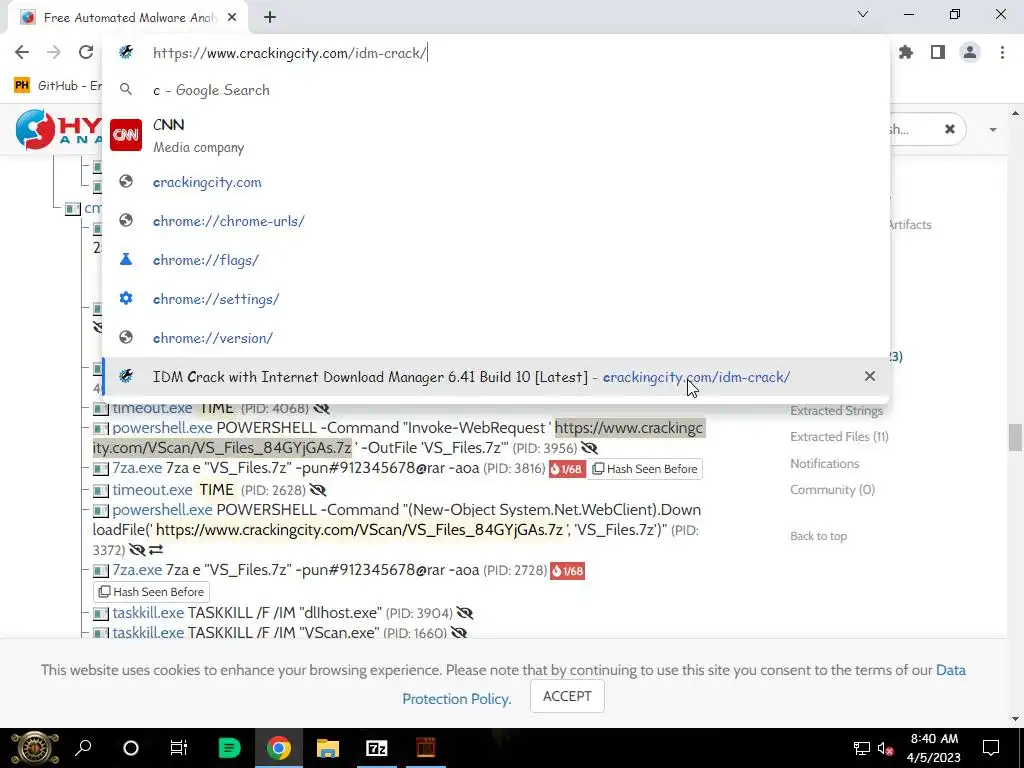Open the Windows Start button
Image resolution: width=1024 pixels, height=768 pixels.
[x=35, y=748]
